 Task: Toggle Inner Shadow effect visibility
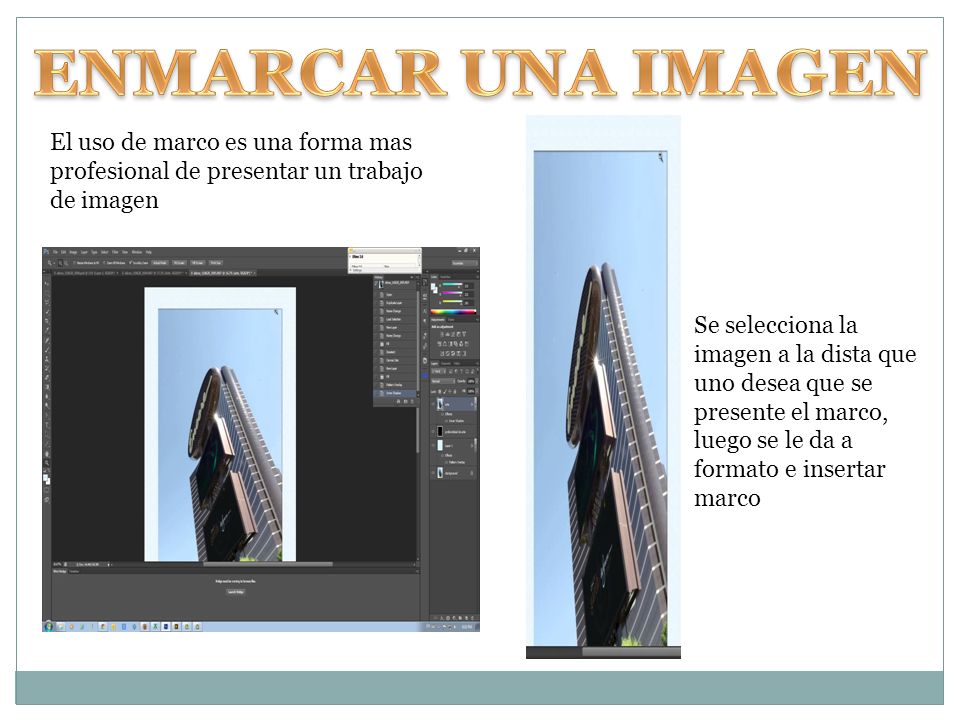446,421
